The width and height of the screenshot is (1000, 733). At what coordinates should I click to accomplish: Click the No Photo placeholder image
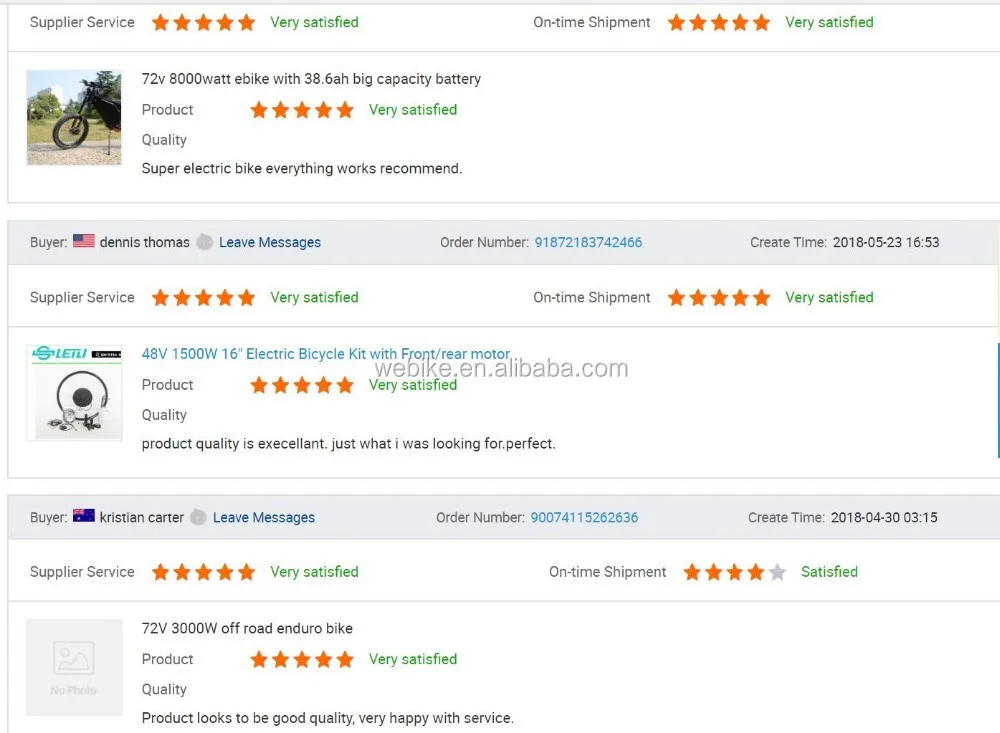pyautogui.click(x=74, y=667)
